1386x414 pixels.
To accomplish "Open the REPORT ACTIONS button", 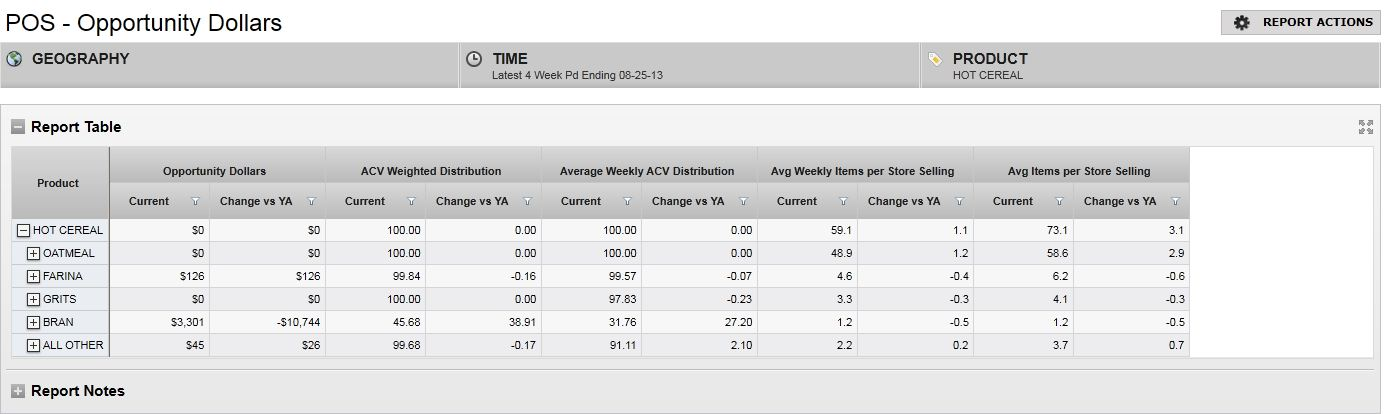I will 1300,23.
